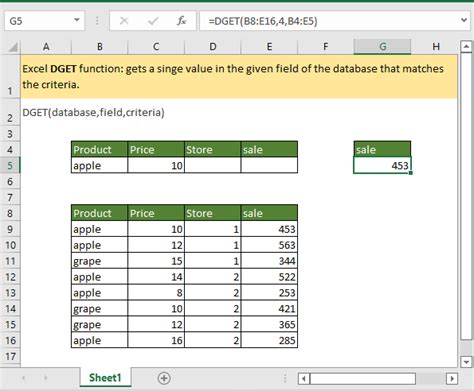Screen dimensions: 474x391
Task: Click the sheet tab bar splitter dots
Action: pyautogui.click(x=285, y=378)
